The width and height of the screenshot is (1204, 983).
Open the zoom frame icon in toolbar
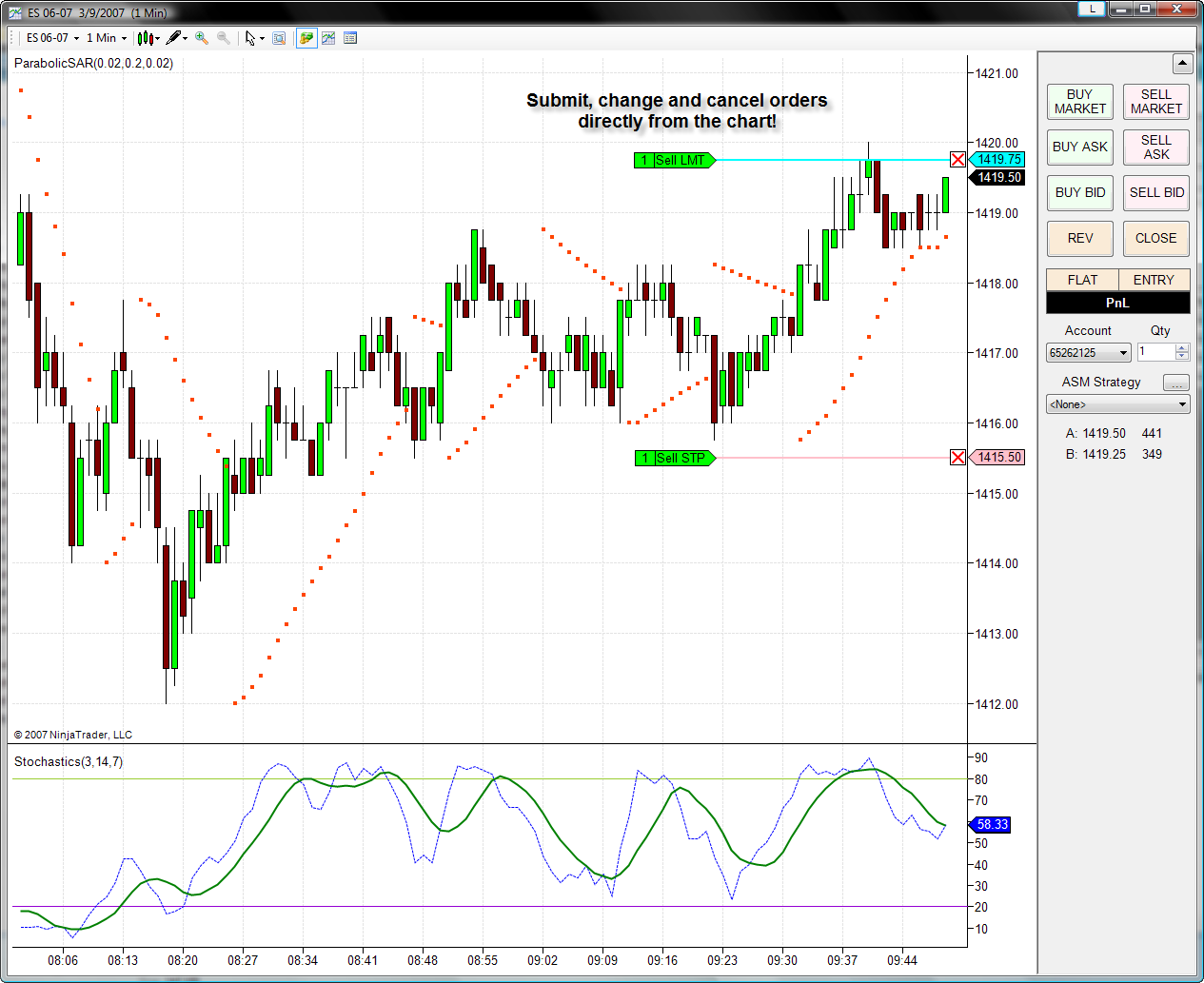279,38
